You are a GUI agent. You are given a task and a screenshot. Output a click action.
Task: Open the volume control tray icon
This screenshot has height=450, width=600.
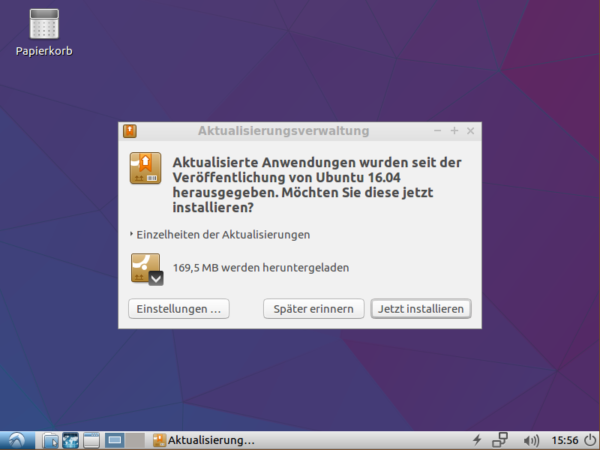[531, 441]
